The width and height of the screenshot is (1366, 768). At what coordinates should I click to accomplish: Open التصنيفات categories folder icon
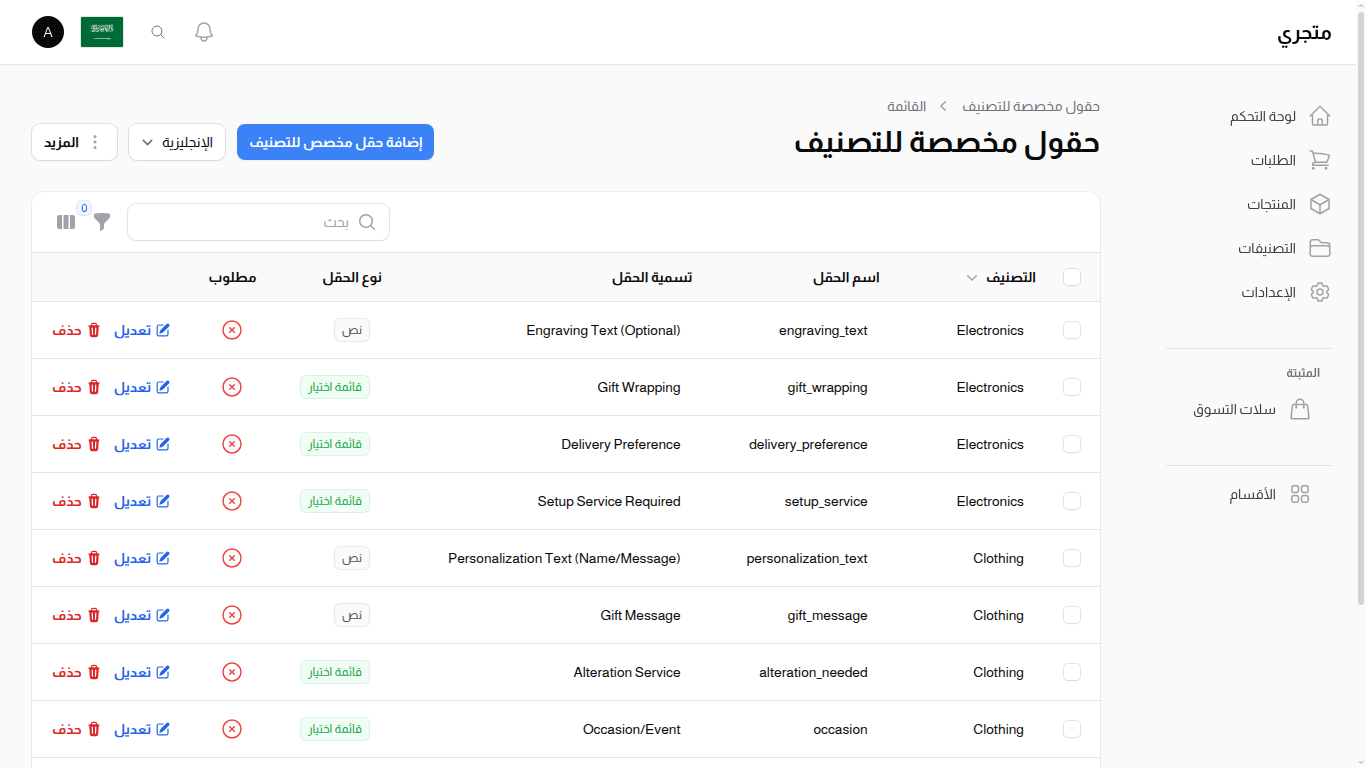click(1320, 248)
